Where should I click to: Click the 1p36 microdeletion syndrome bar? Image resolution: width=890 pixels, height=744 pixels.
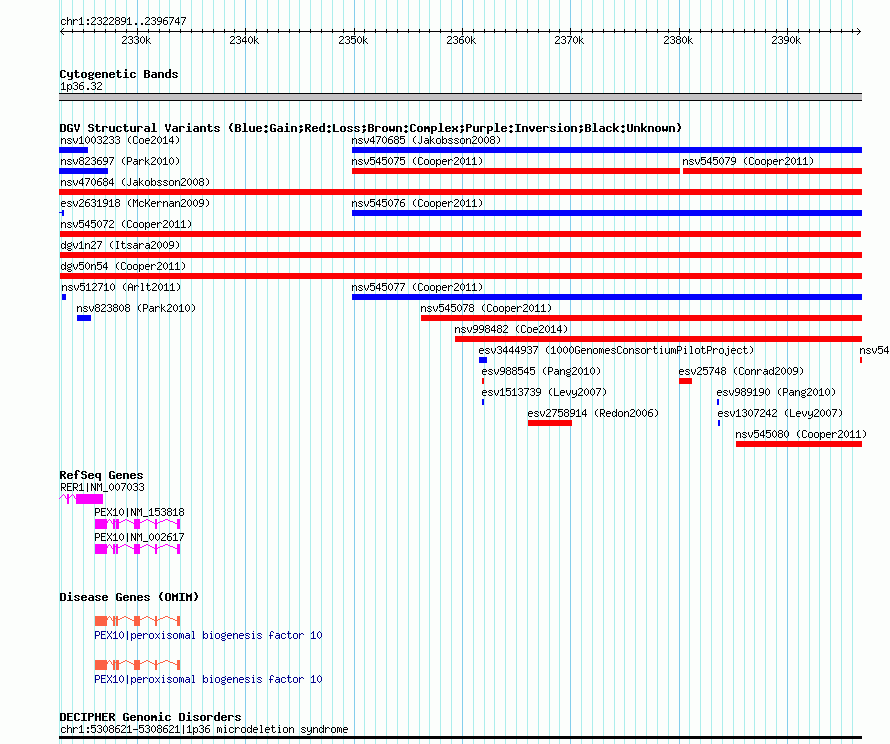(x=460, y=738)
